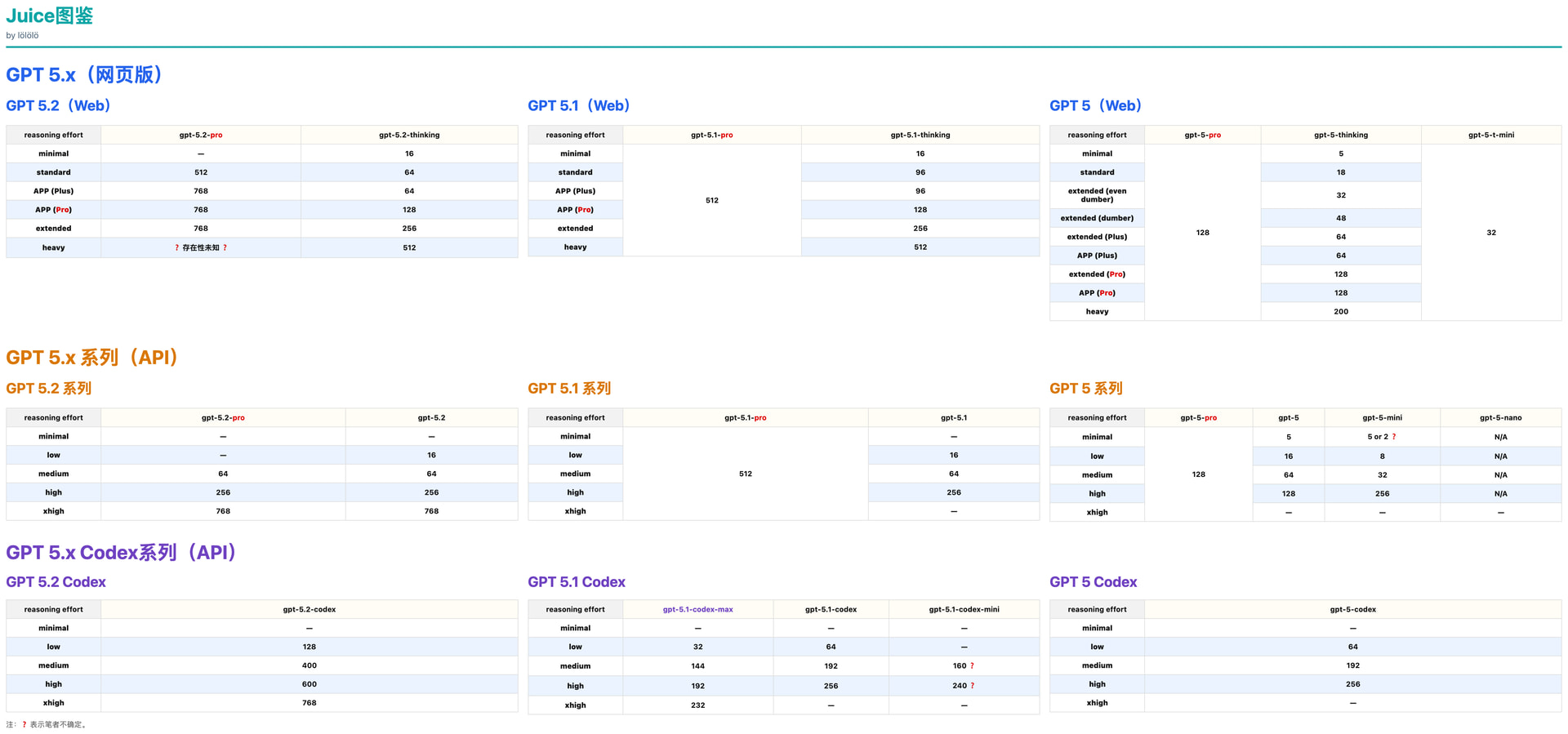Viewport: 1568px width, 734px height.
Task: Click the value 144 under gpt-5.1-codex-max
Action: pos(697,666)
